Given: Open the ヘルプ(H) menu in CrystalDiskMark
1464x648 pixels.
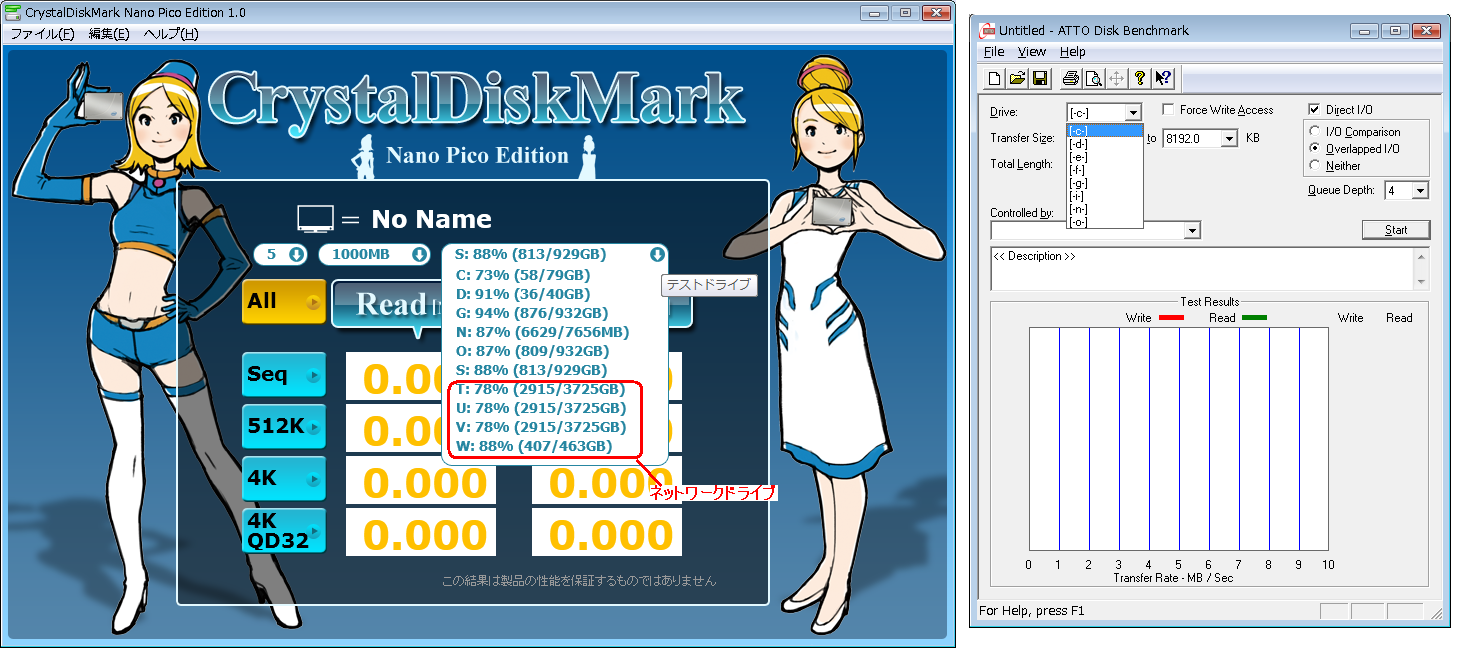Looking at the screenshot, I should pos(171,34).
